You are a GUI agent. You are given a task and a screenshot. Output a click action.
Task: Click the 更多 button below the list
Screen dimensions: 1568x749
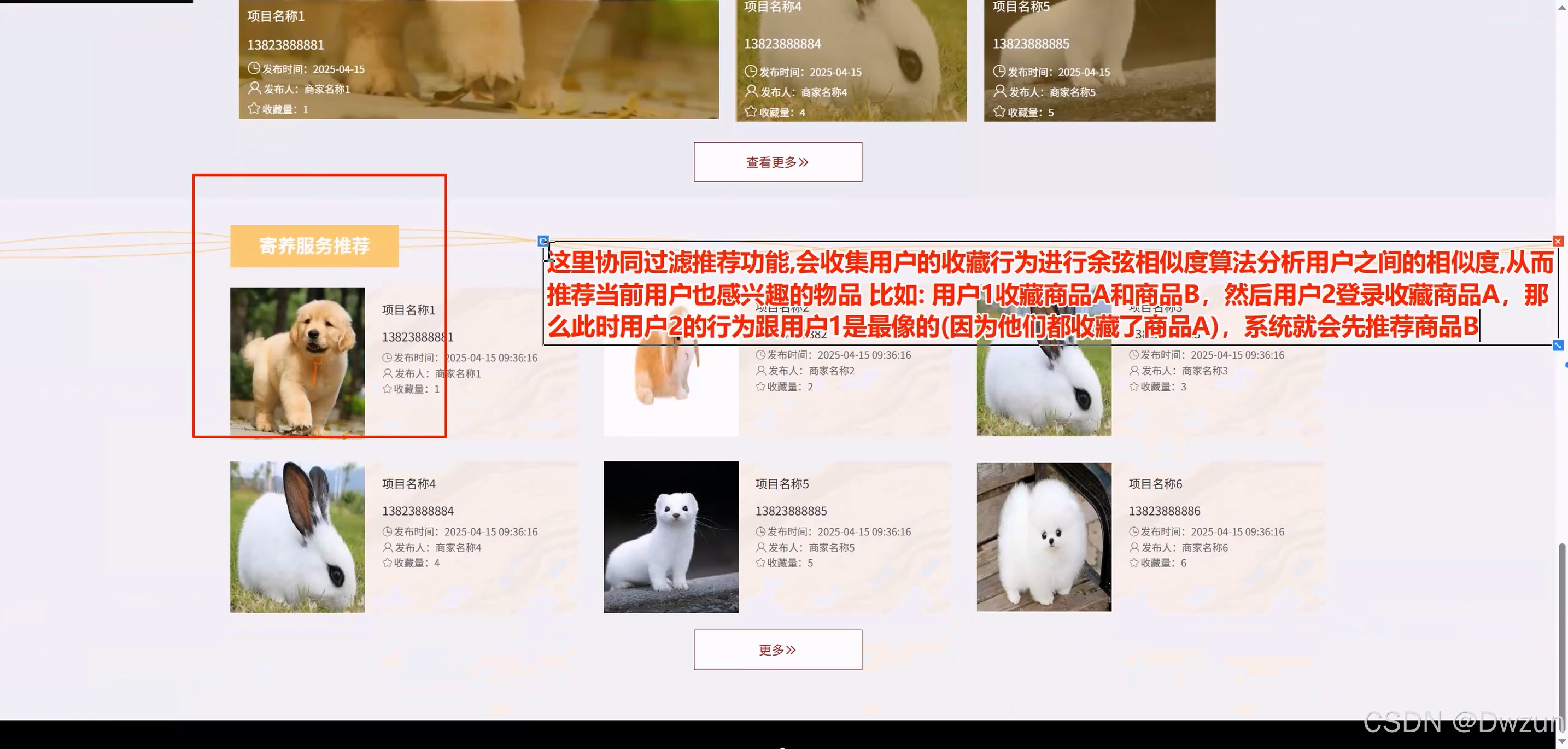pyautogui.click(x=777, y=650)
